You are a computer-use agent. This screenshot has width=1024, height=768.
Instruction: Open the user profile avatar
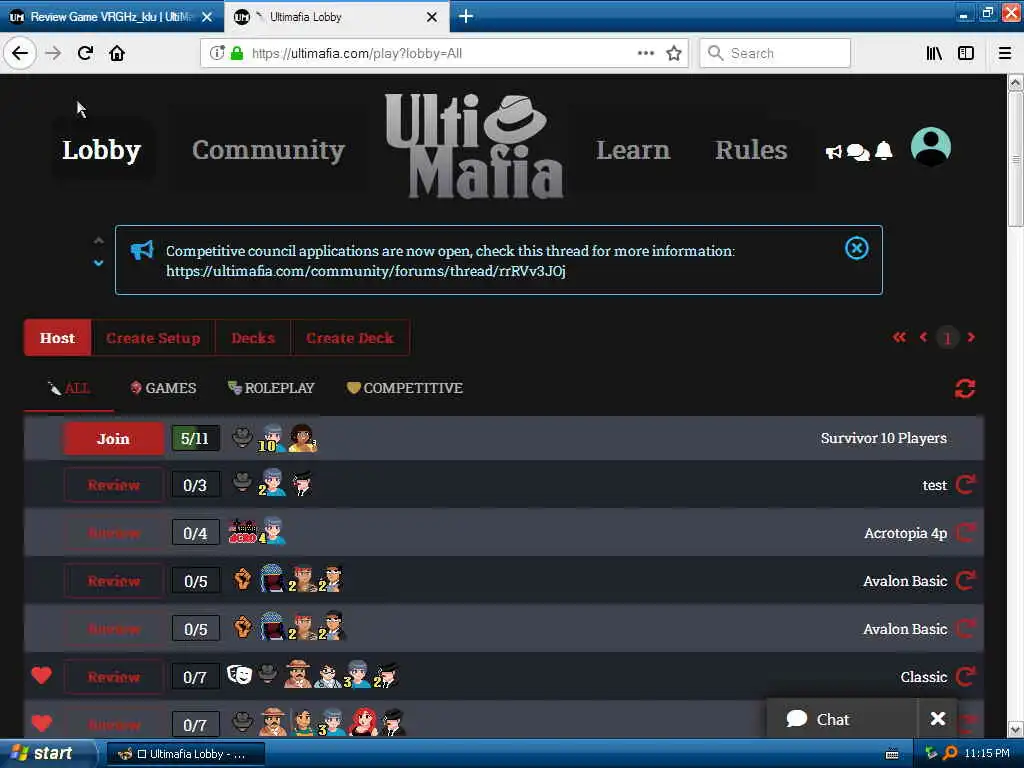tap(931, 146)
